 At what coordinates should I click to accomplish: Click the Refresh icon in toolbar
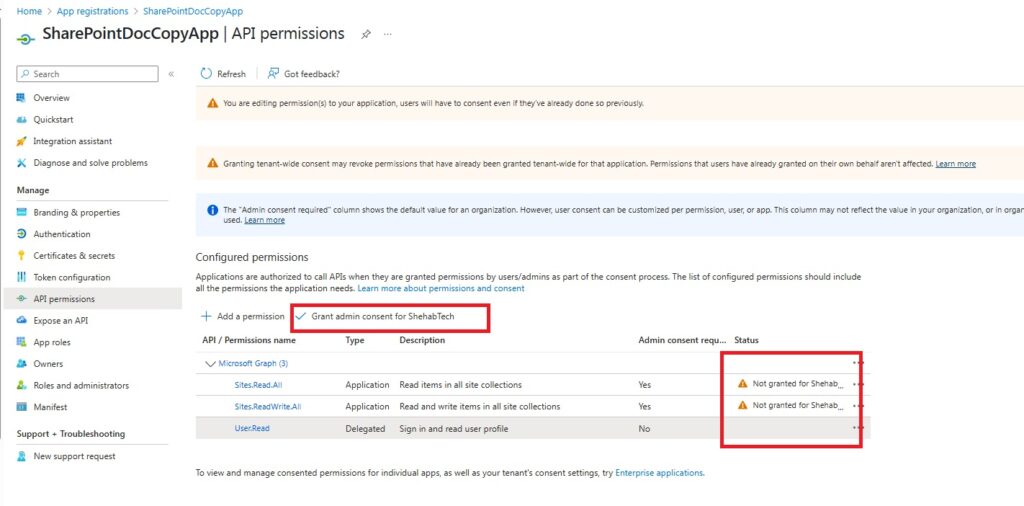coord(206,74)
